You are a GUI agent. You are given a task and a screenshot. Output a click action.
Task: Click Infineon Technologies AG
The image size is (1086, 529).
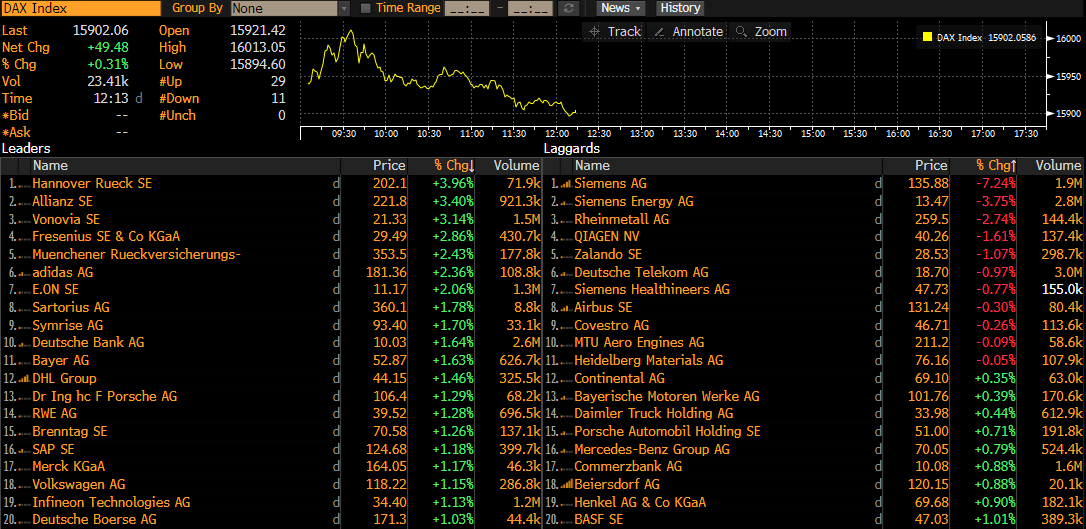[112, 503]
